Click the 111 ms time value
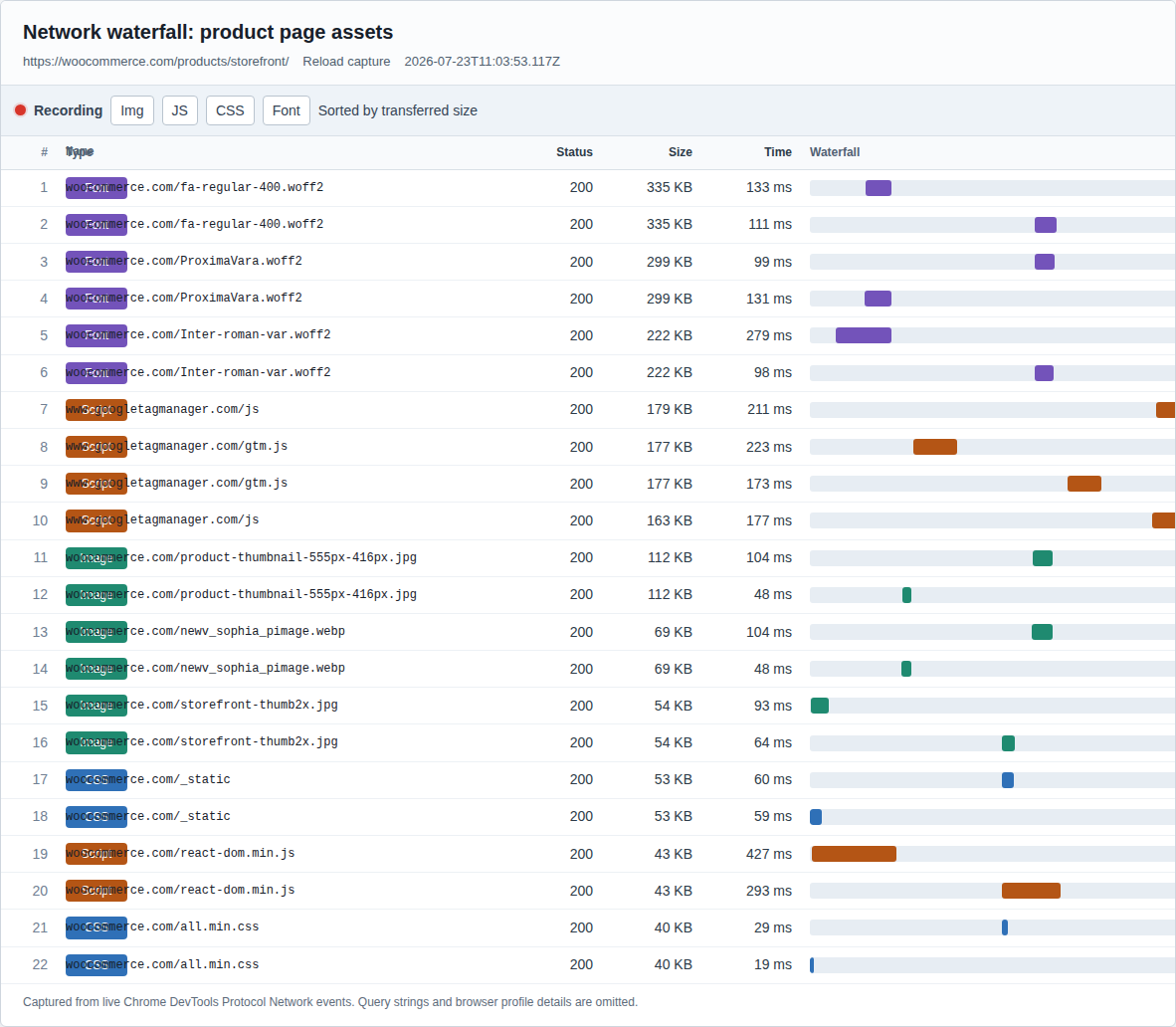1176x1027 pixels. click(x=770, y=224)
